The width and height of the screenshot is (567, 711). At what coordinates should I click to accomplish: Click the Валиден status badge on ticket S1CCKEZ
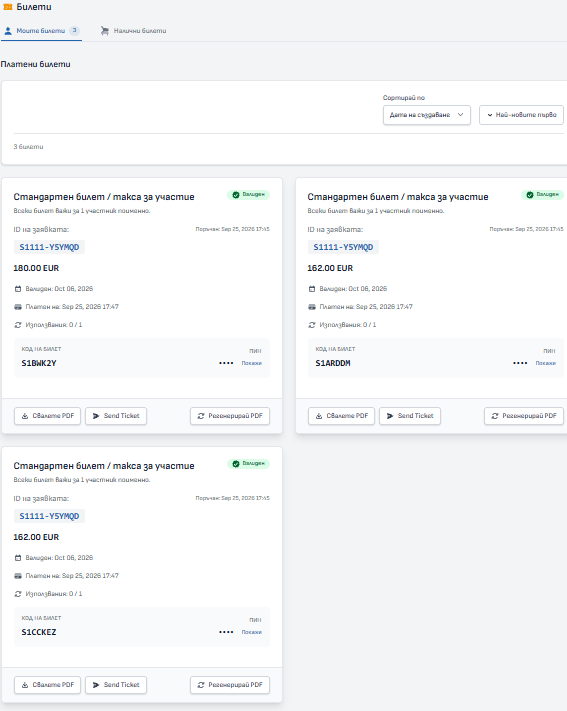[x=249, y=463]
